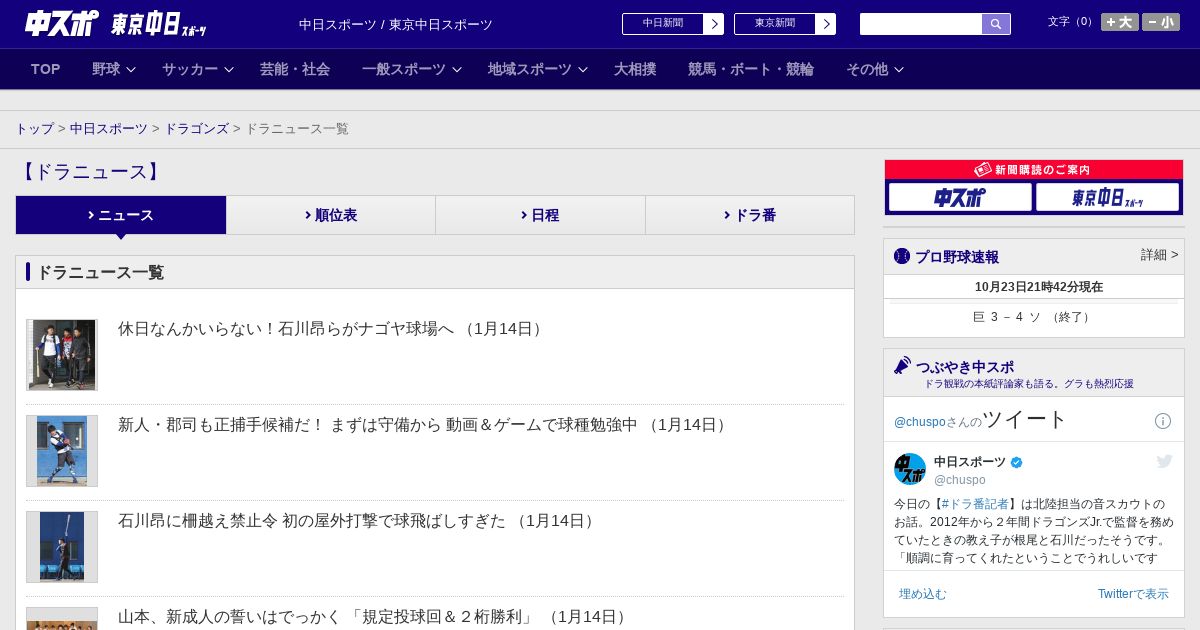
Task: Click 東京中日スポーツ subscription banner button
Action: click(x=1107, y=197)
